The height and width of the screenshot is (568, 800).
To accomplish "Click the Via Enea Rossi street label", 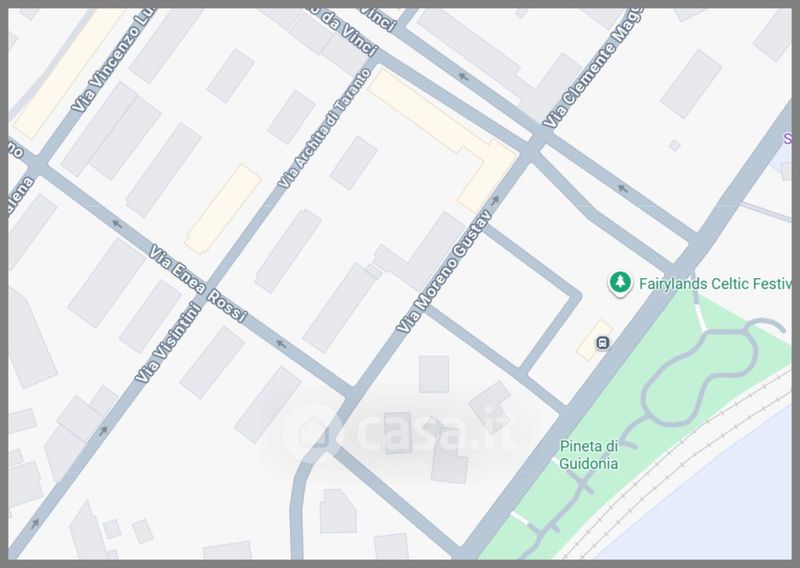I will pyautogui.click(x=198, y=283).
